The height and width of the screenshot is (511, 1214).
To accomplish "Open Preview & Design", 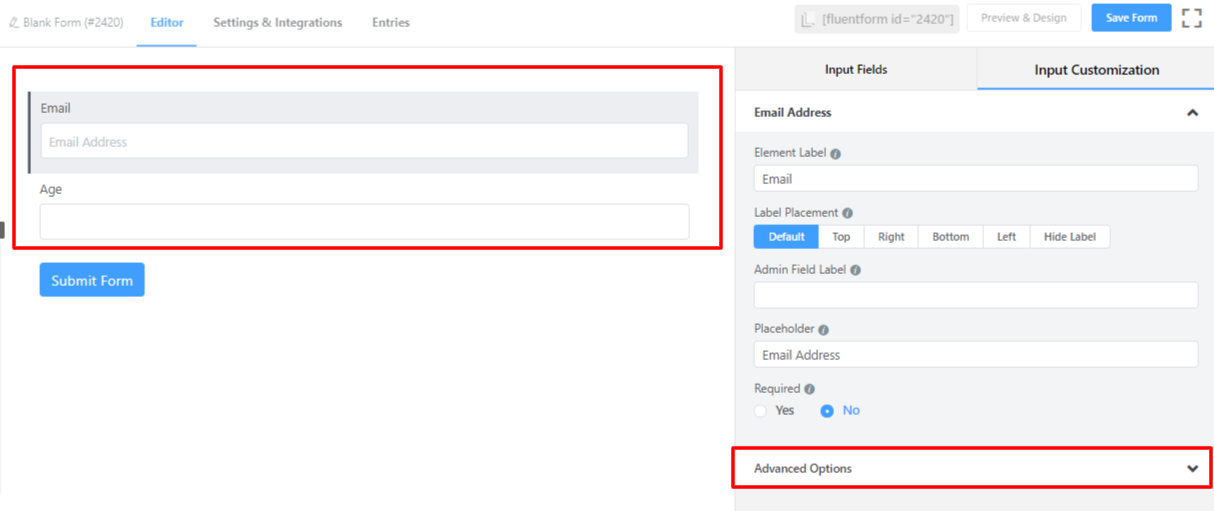I will tap(1023, 18).
